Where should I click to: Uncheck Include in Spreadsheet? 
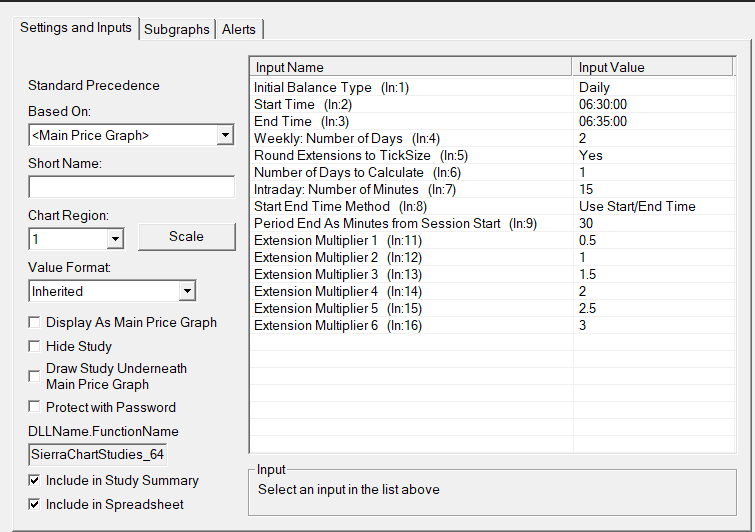[x=36, y=505]
